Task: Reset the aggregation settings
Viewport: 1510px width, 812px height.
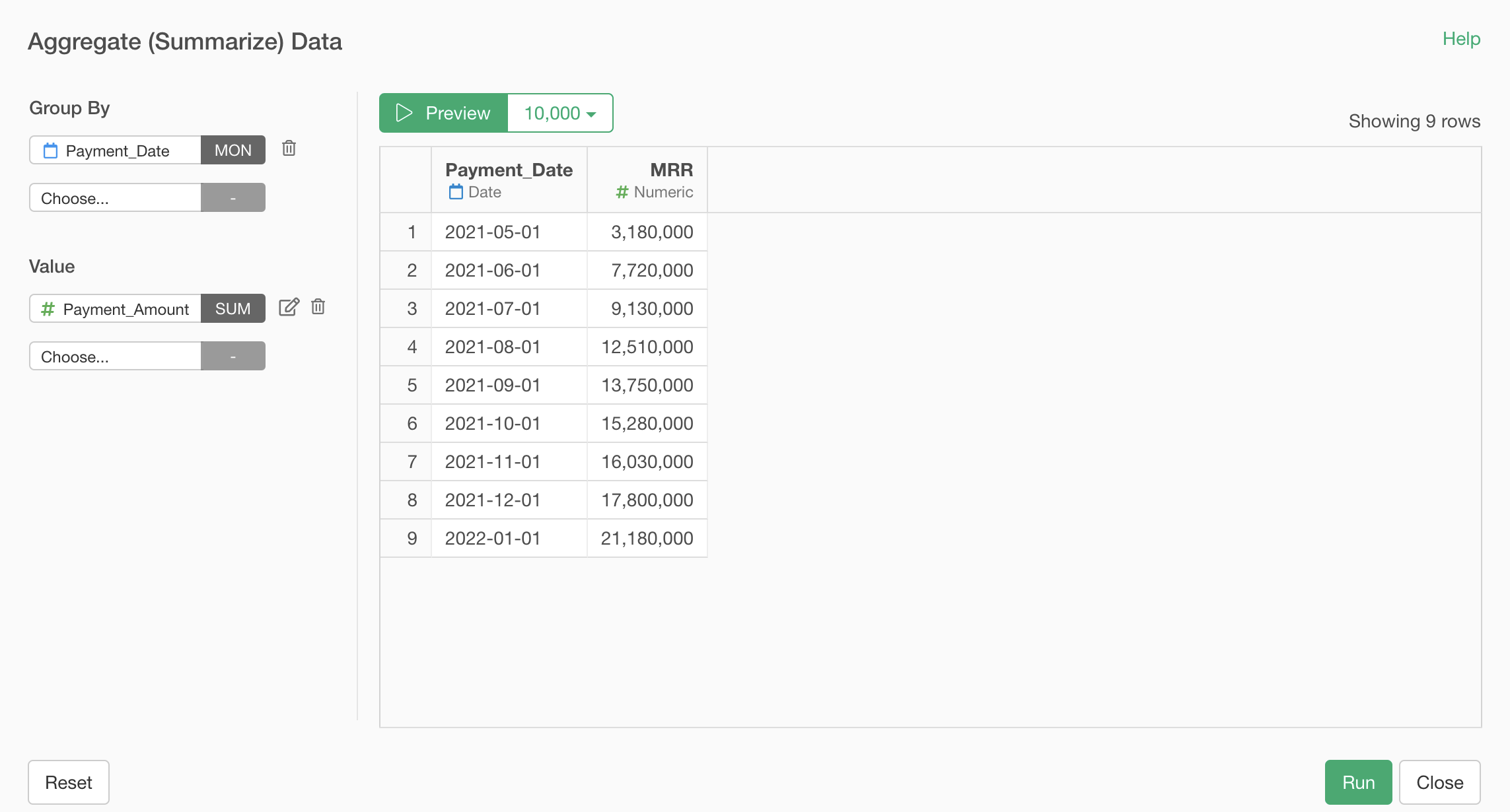Action: pos(68,782)
